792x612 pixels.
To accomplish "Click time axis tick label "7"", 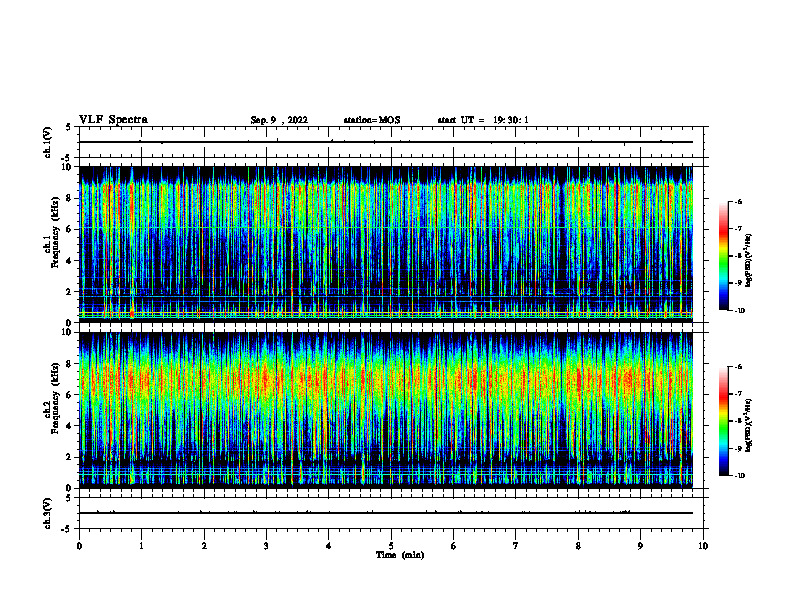I will pos(516,546).
